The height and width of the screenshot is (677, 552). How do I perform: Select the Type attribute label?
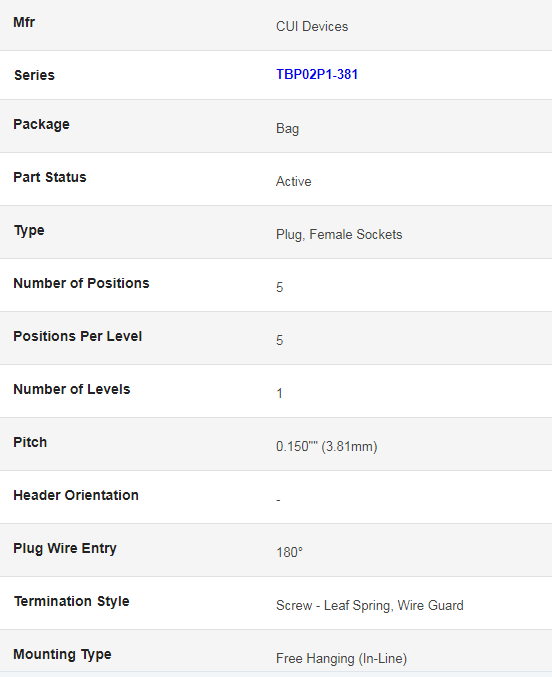click(x=29, y=231)
